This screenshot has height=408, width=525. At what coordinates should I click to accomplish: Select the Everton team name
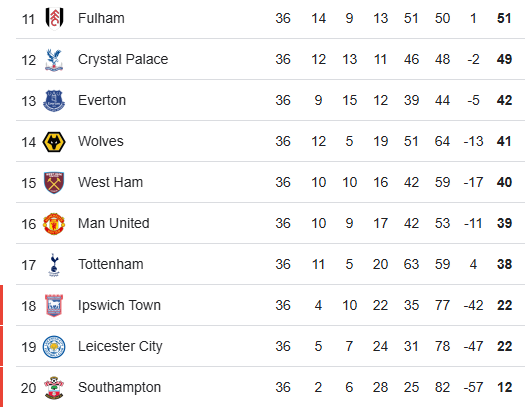[x=102, y=100]
